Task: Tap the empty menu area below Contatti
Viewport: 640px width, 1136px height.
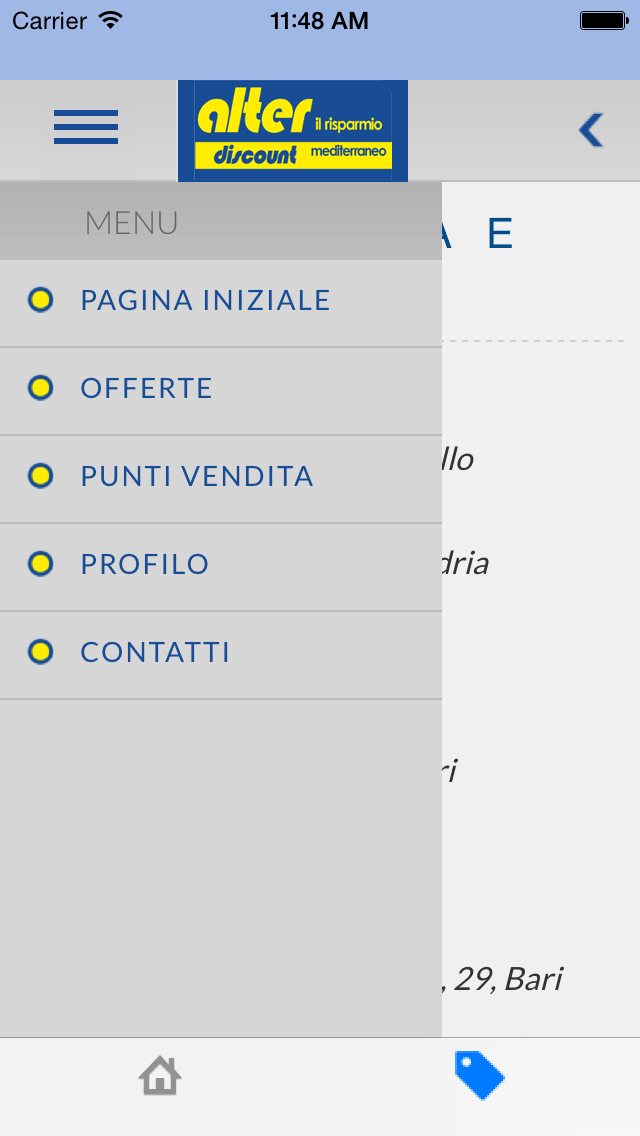Action: point(220,868)
